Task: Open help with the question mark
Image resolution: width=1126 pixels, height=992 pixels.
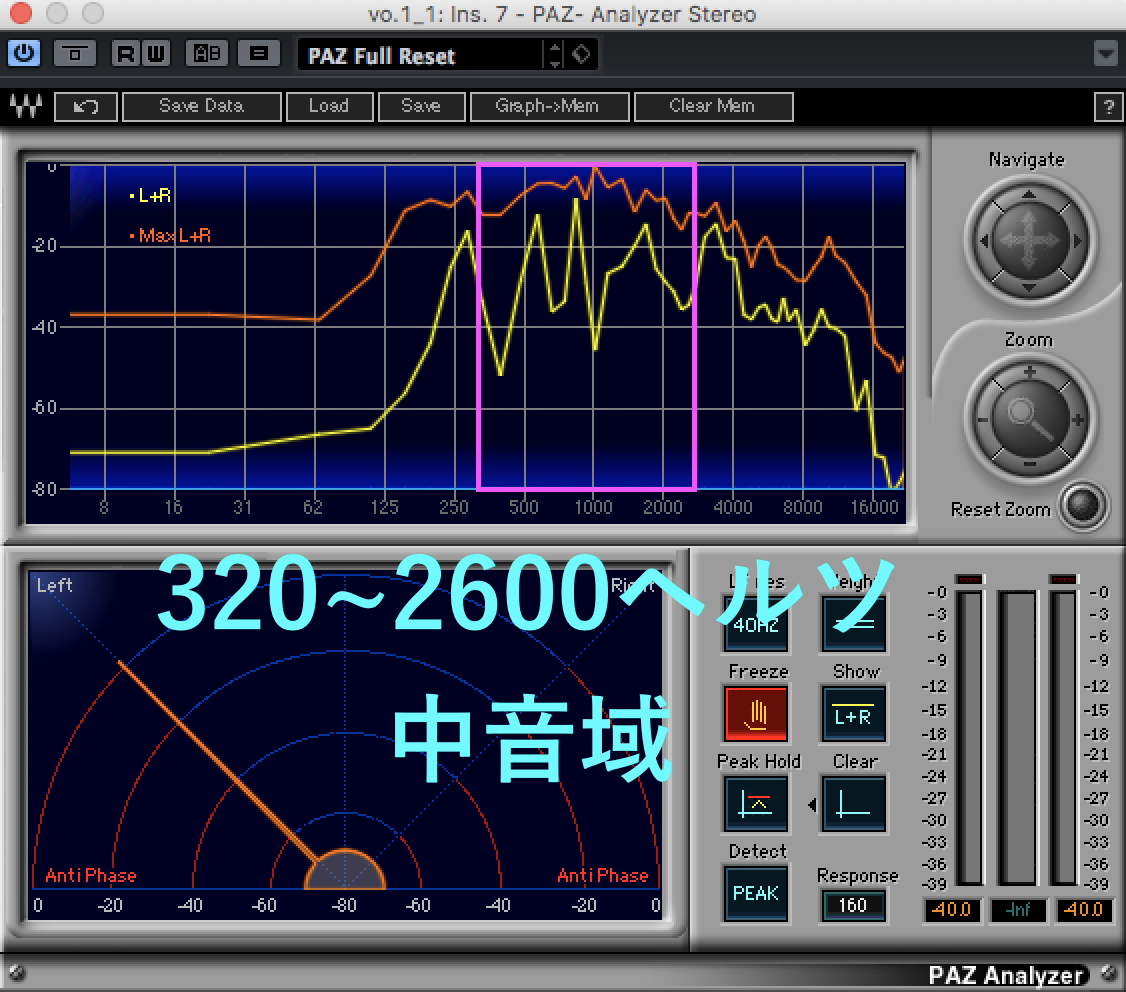Action: pos(1108,108)
